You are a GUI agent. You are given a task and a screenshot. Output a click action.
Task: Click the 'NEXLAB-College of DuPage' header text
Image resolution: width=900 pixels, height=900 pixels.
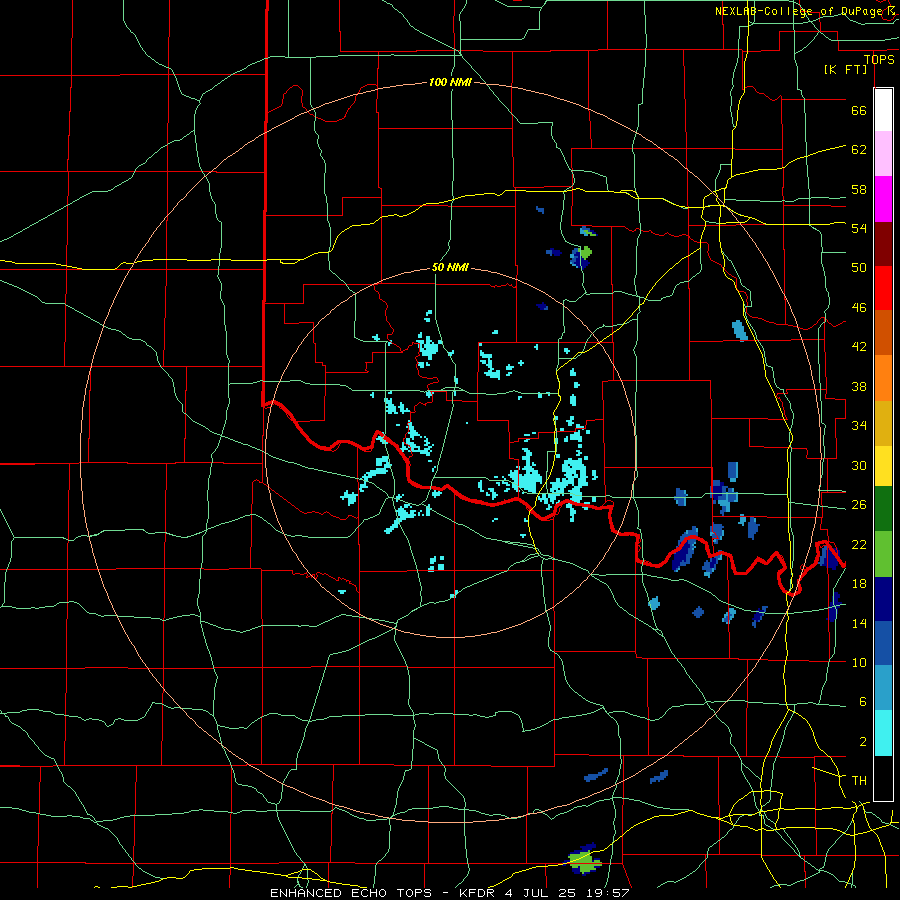pyautogui.click(x=799, y=11)
